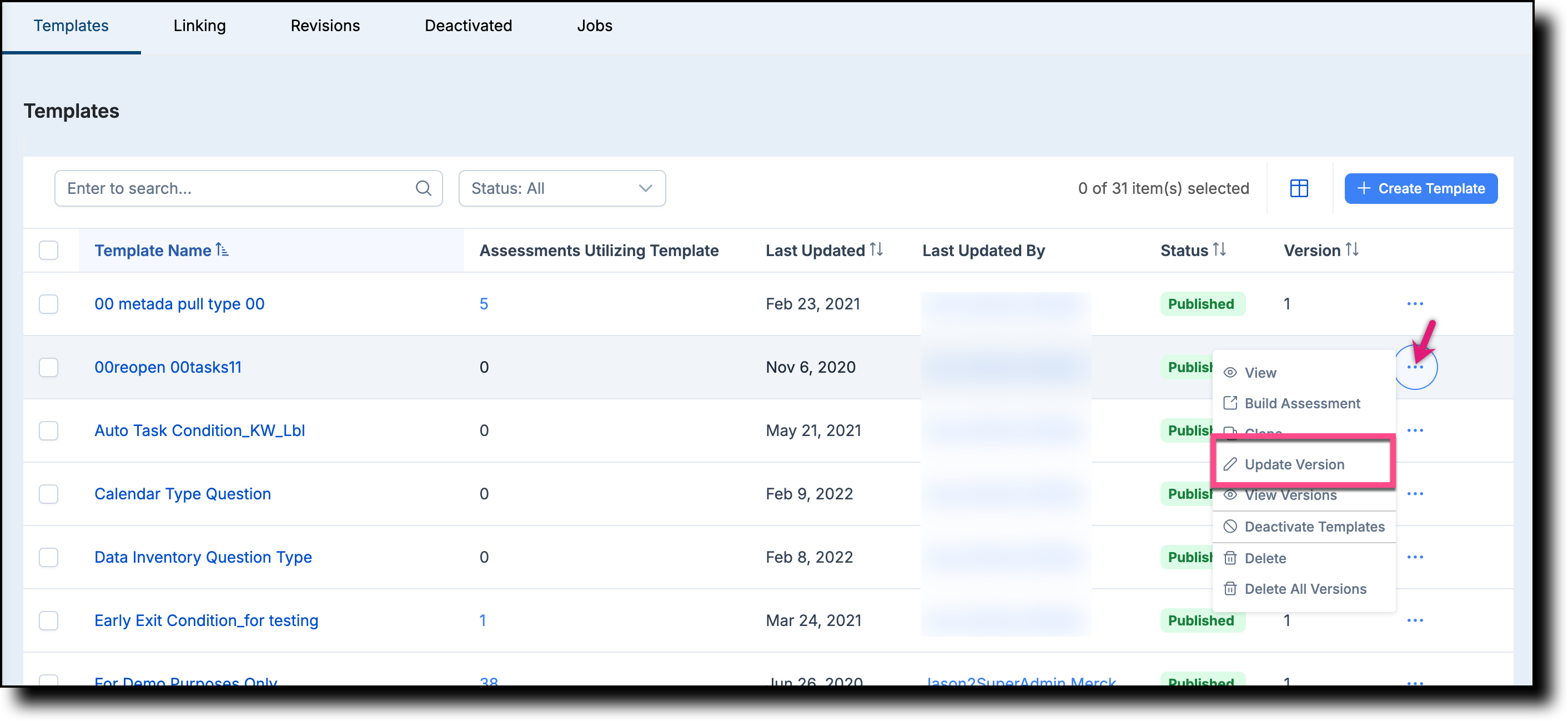Open the row menu for Calendar Type Question

(x=1415, y=494)
